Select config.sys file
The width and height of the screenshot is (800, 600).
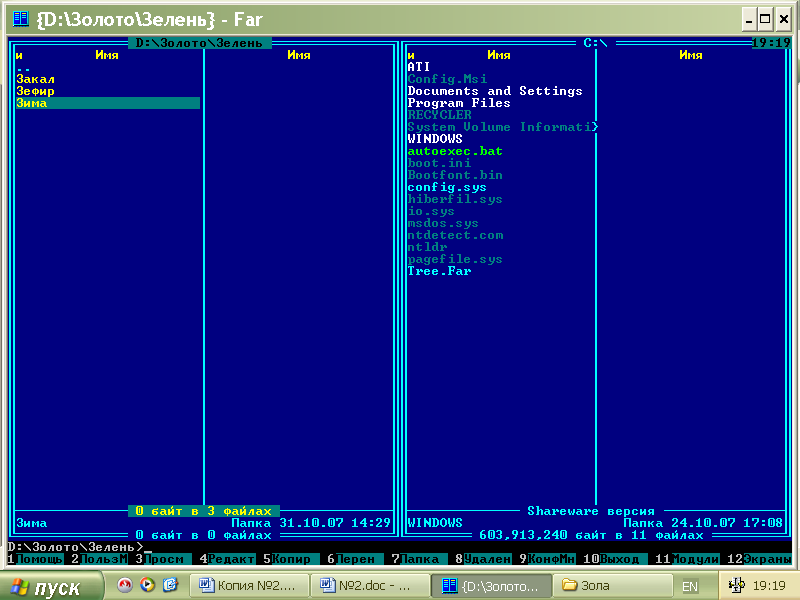point(447,187)
